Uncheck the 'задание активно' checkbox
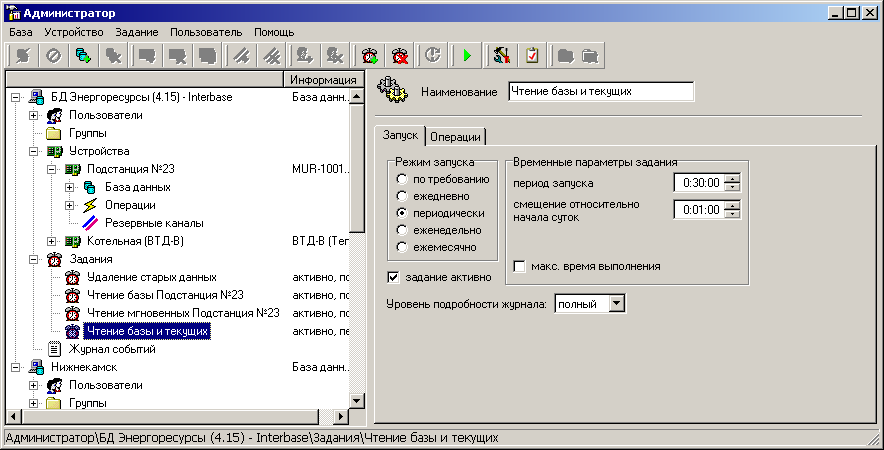884x450 pixels. point(394,277)
